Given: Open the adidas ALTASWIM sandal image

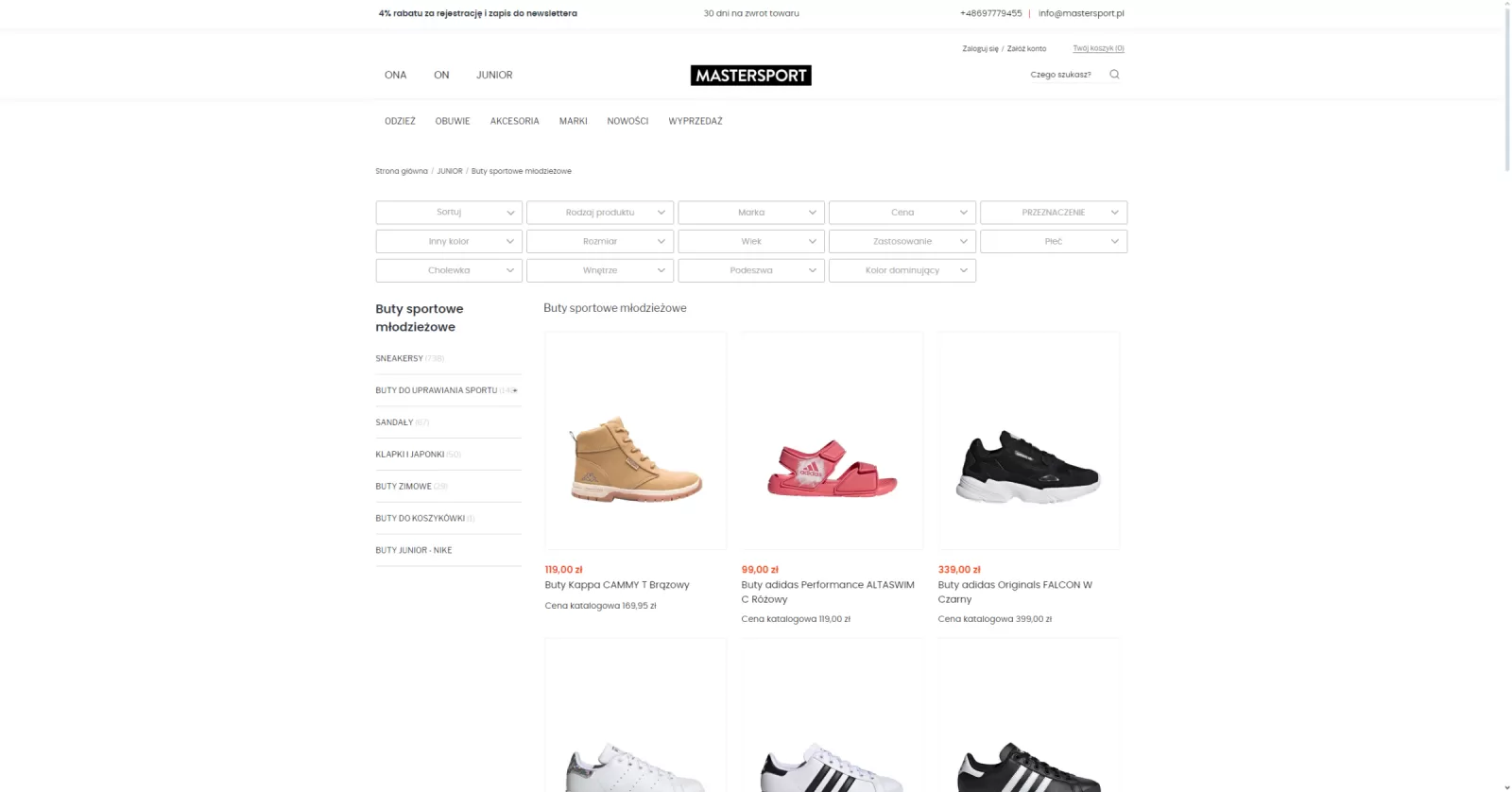Looking at the screenshot, I should [x=833, y=440].
